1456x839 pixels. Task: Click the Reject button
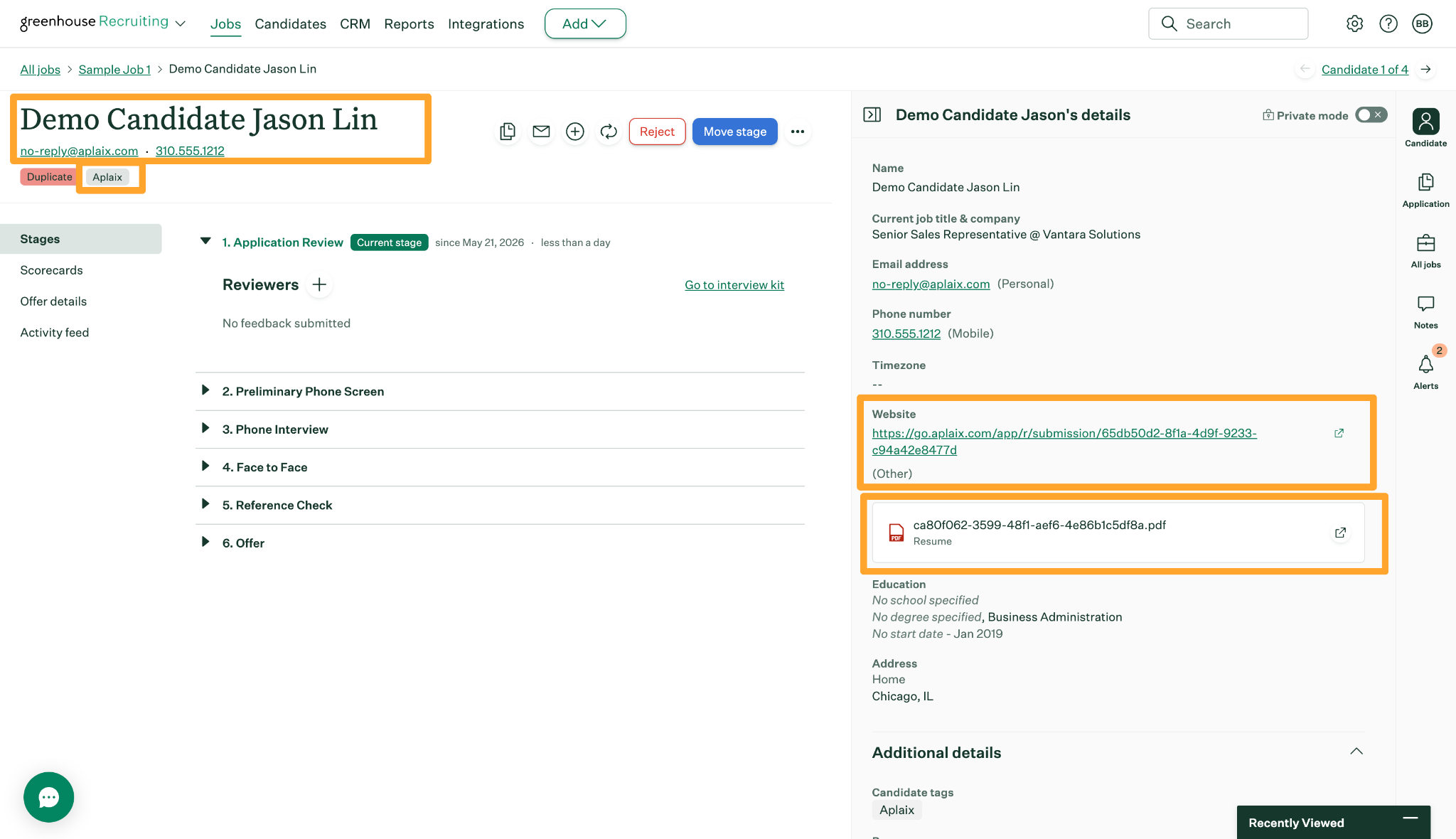point(657,132)
